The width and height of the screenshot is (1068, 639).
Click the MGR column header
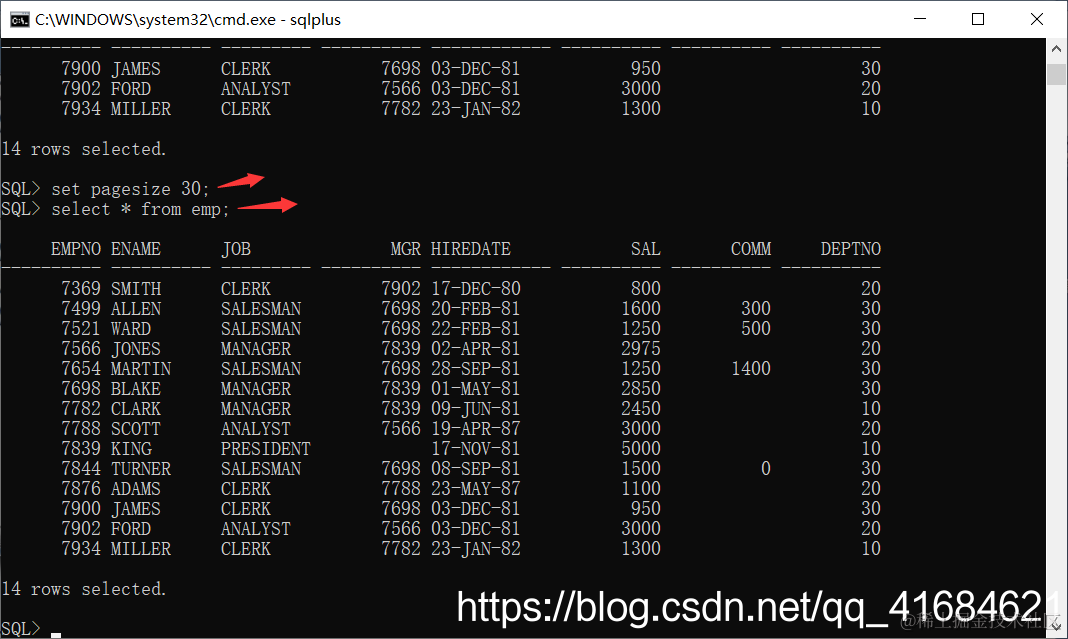click(x=405, y=249)
